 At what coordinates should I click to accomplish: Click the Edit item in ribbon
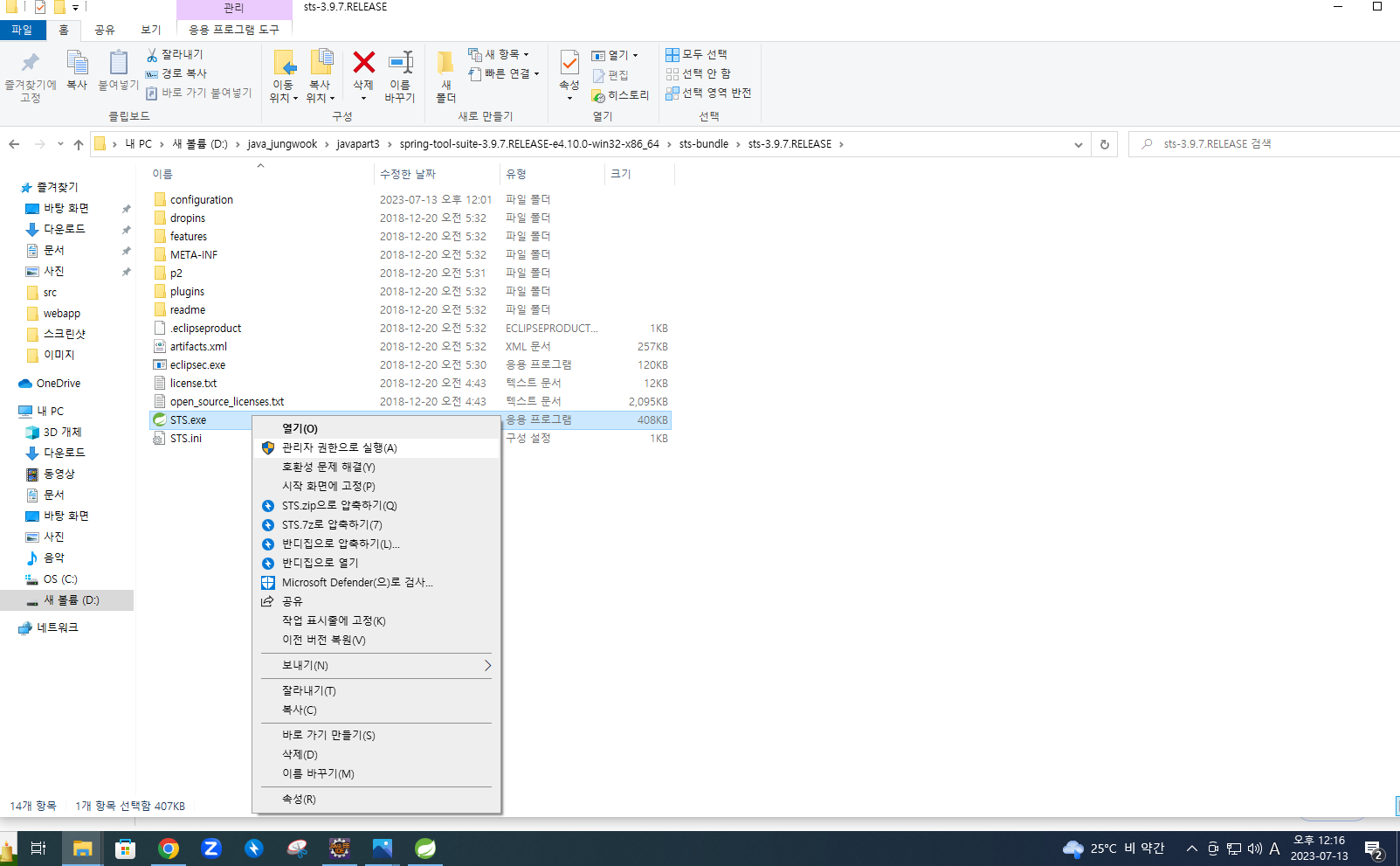[610, 76]
